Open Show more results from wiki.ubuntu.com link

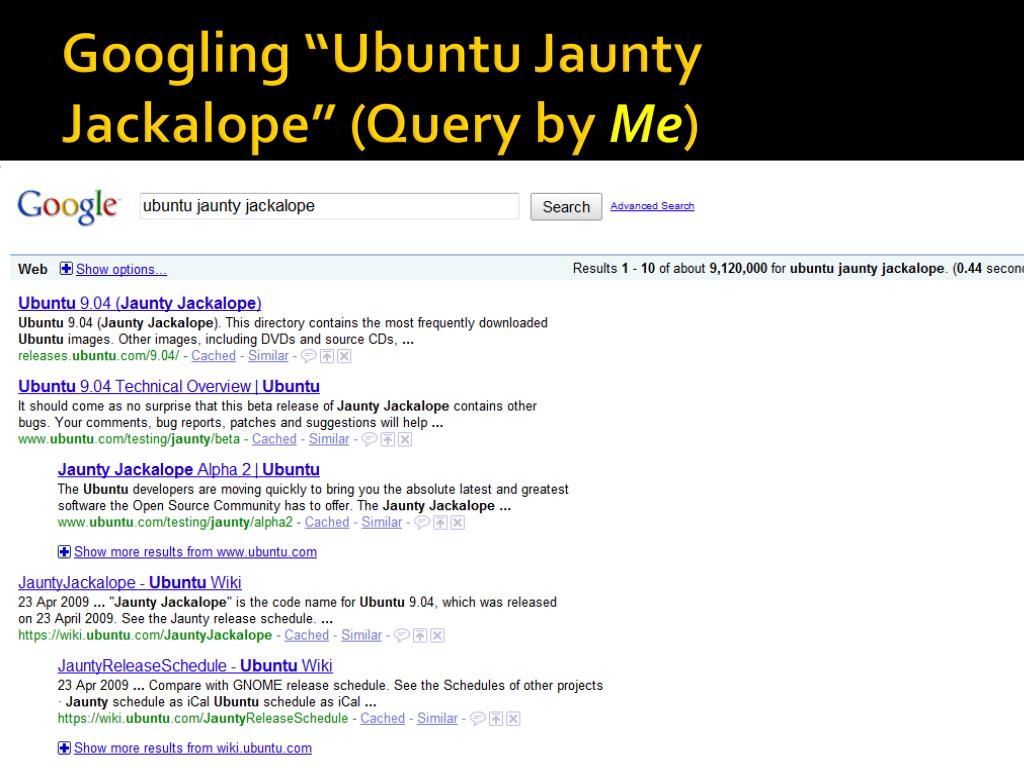click(193, 748)
